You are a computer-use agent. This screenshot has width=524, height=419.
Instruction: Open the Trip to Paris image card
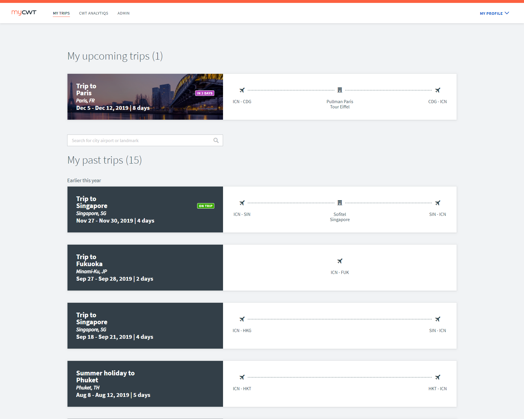[x=145, y=97]
